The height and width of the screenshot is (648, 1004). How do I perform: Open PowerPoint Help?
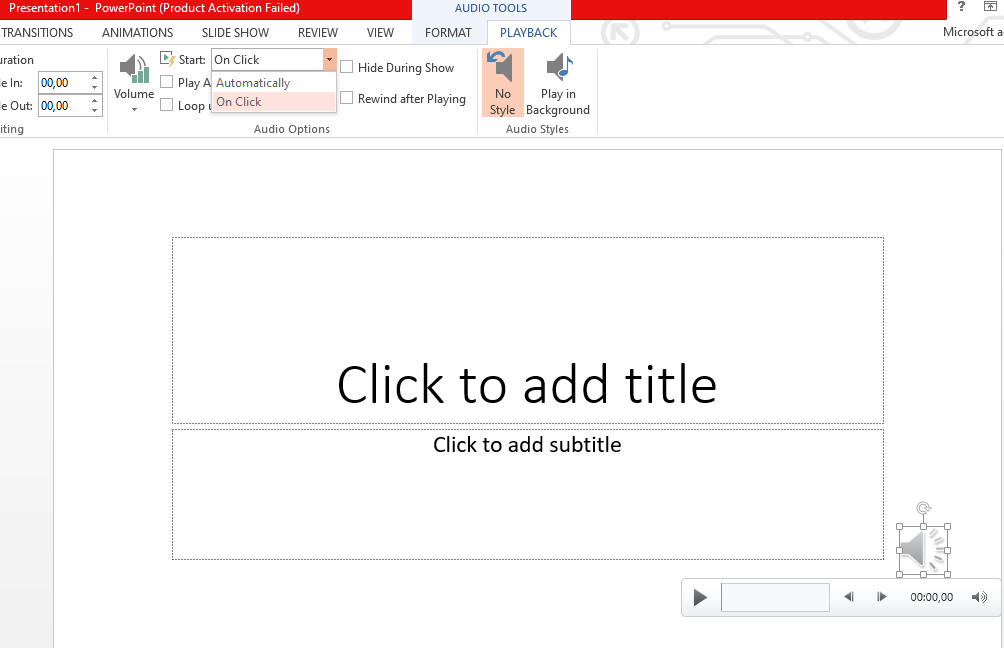[961, 9]
